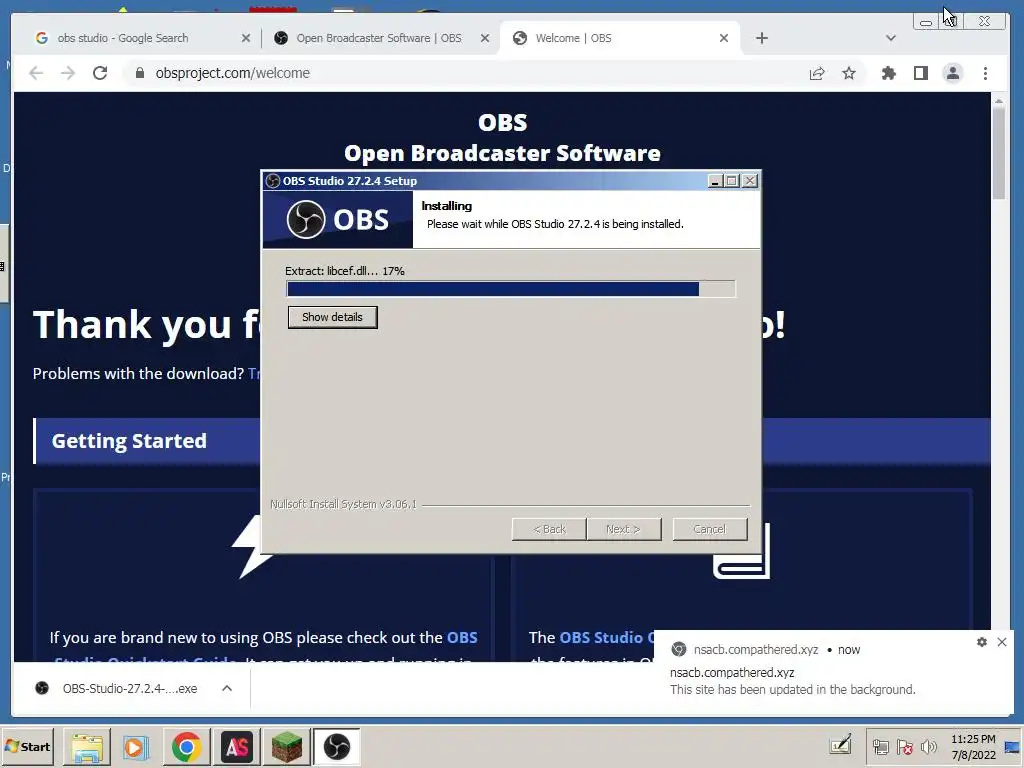Reload the obsproject.com page
Screen dimensions: 1024x768
coord(100,73)
